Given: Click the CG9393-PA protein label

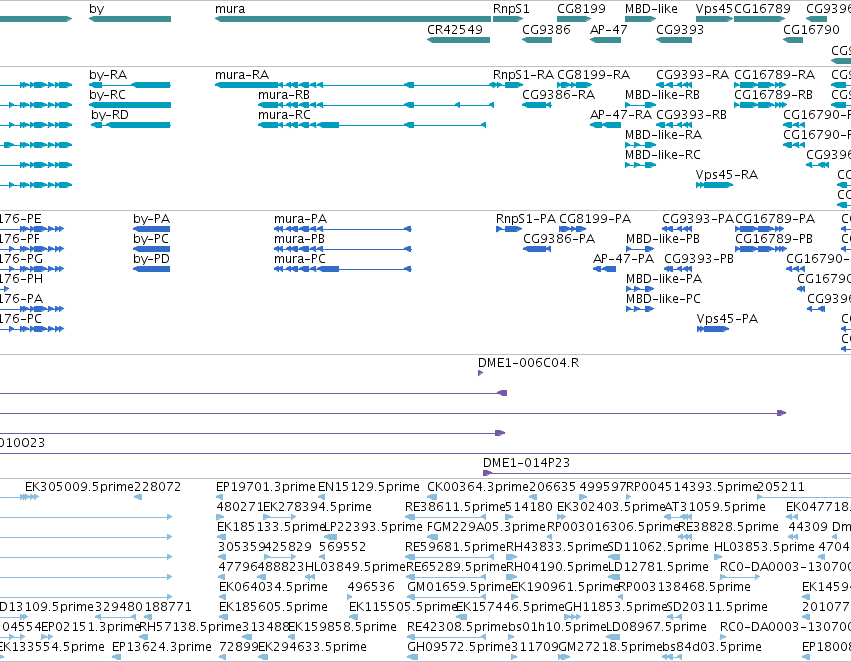Looking at the screenshot, I should tap(697, 219).
